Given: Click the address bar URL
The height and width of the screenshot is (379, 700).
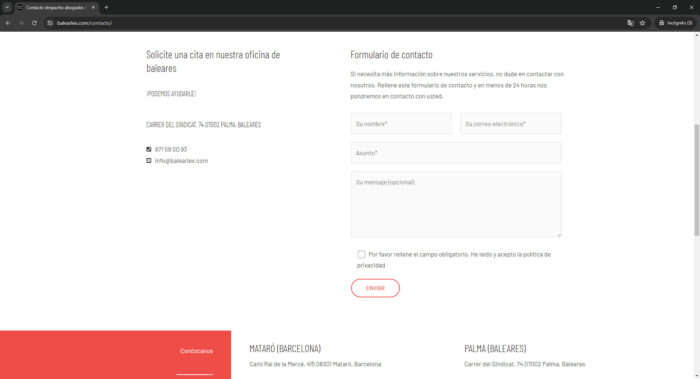Looking at the screenshot, I should [84, 23].
